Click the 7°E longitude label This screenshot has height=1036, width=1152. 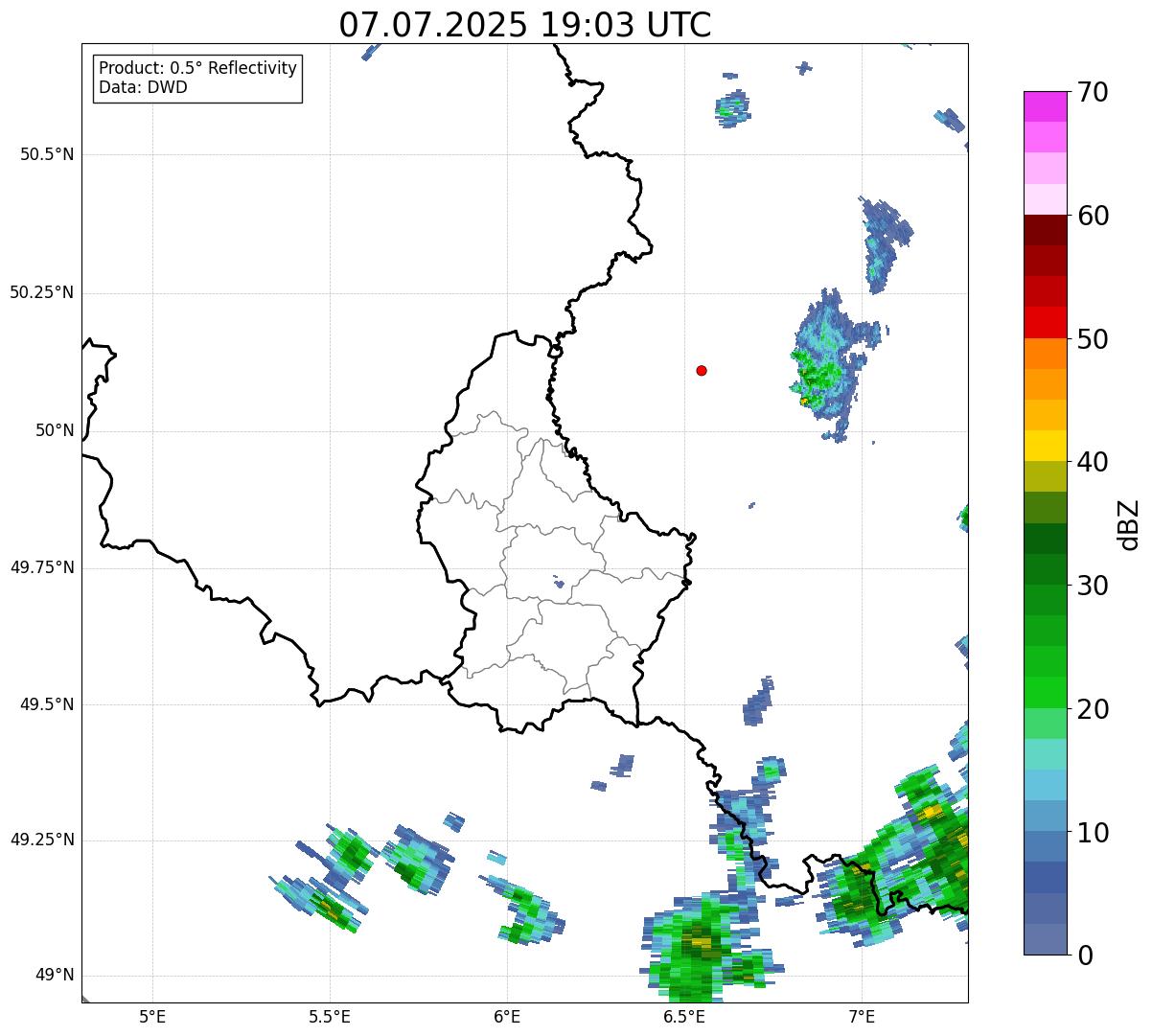862,1016
